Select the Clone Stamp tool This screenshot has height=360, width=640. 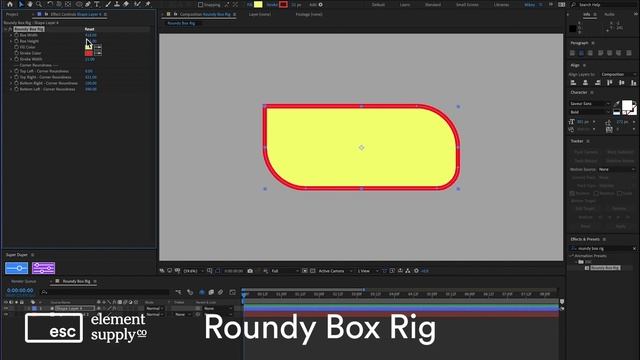(x=117, y=4)
